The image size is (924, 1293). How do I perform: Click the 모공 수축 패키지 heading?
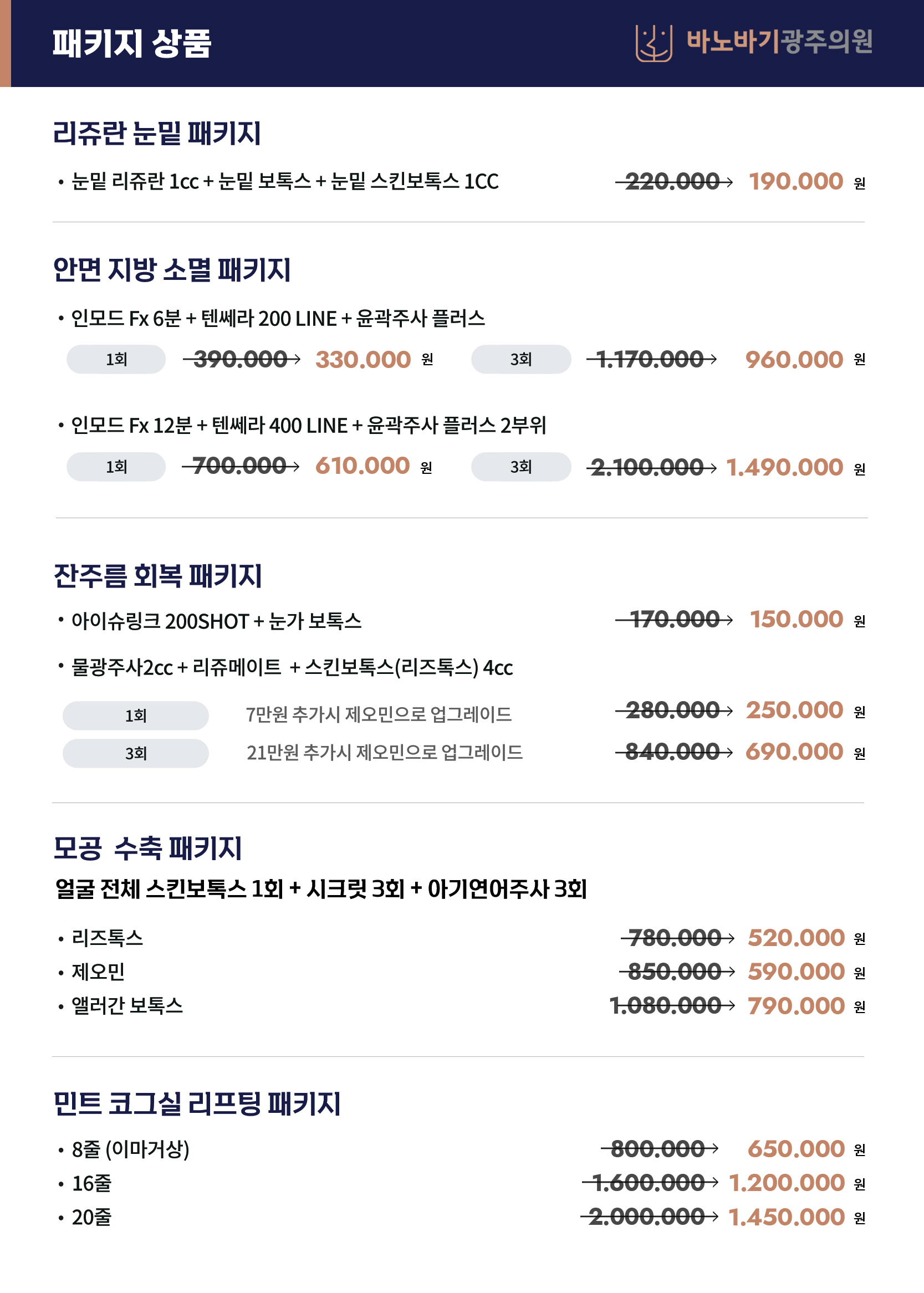147,848
